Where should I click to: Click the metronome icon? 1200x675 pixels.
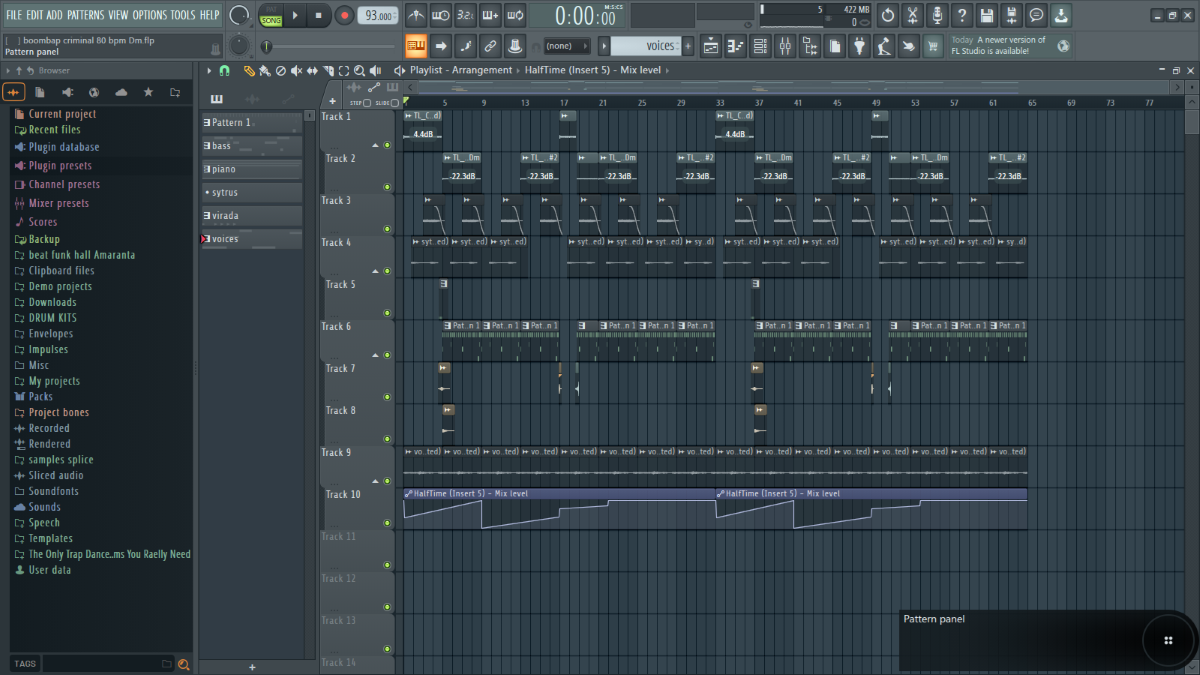pyautogui.click(x=416, y=15)
